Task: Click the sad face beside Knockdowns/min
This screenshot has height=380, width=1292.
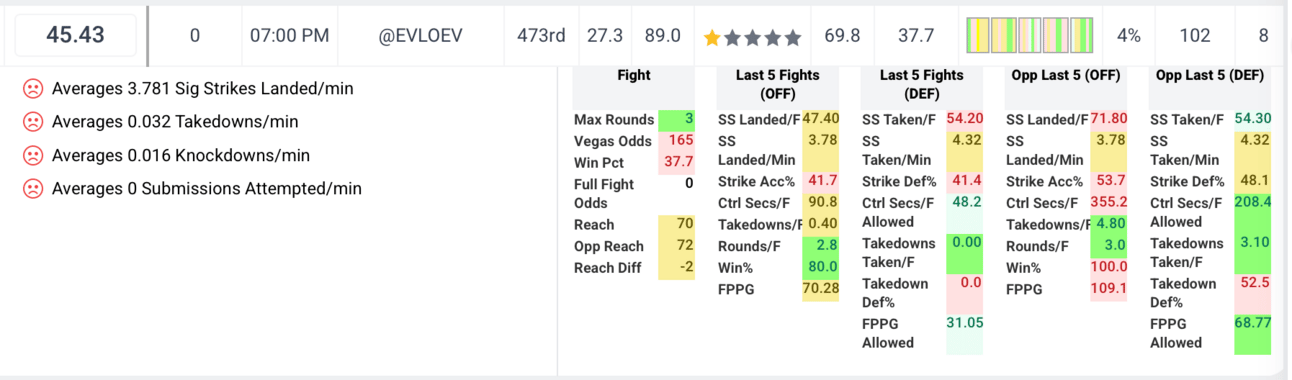Action: (32, 156)
